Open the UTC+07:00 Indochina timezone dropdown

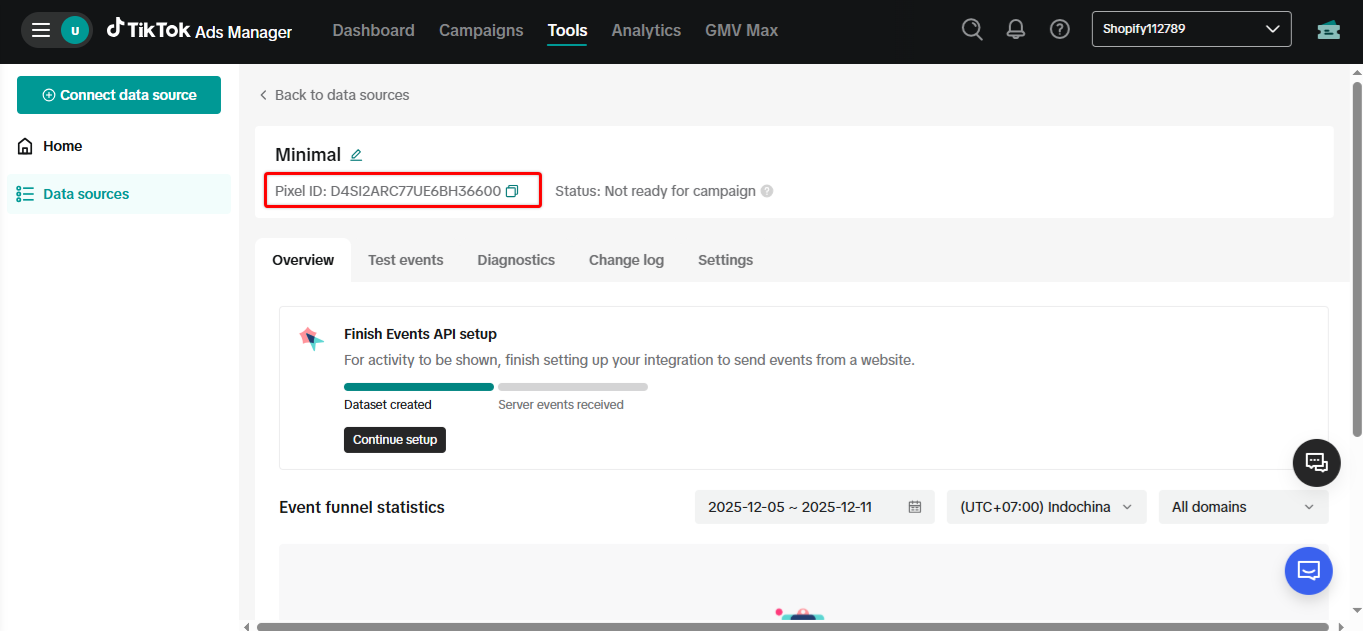(x=1046, y=507)
